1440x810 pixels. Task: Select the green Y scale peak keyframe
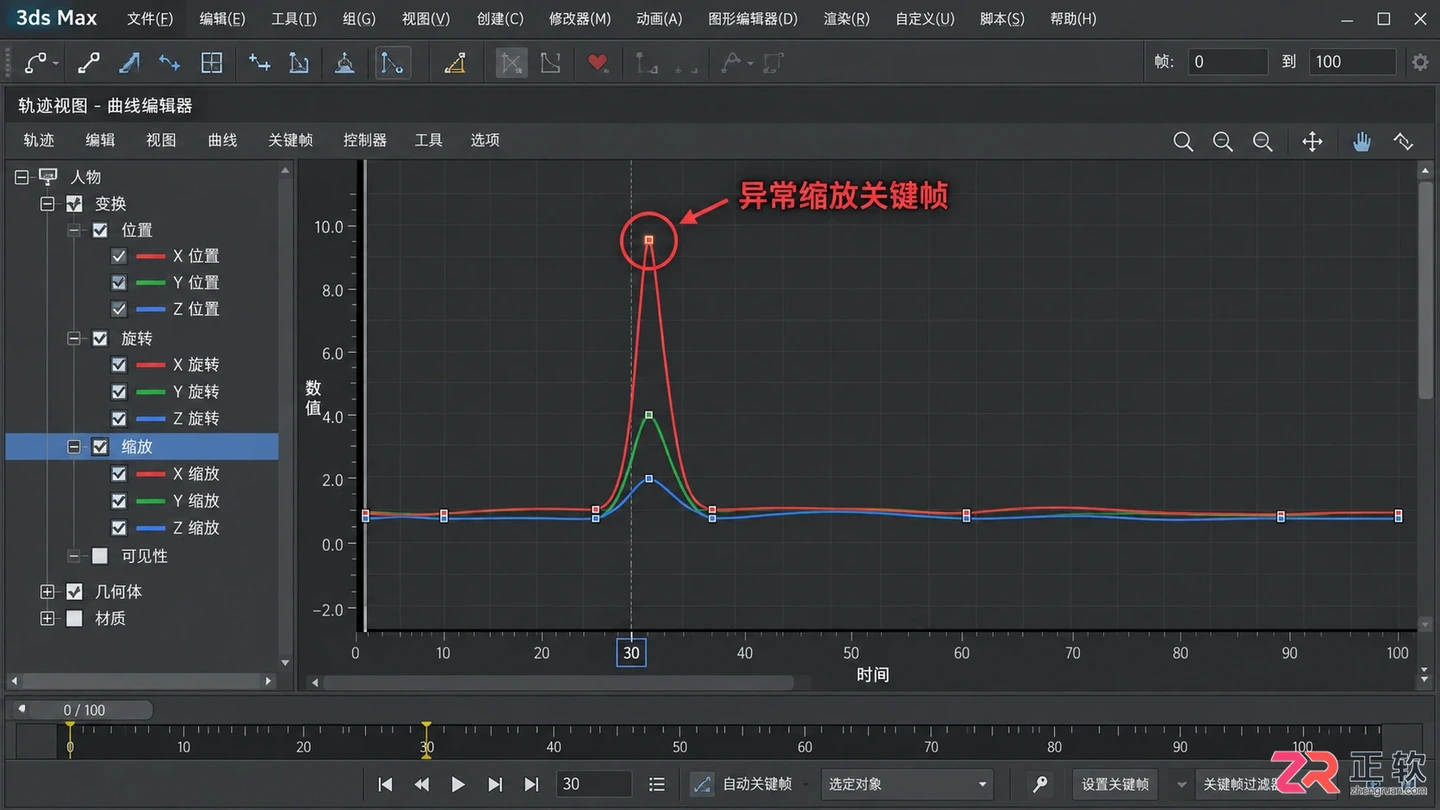click(649, 415)
